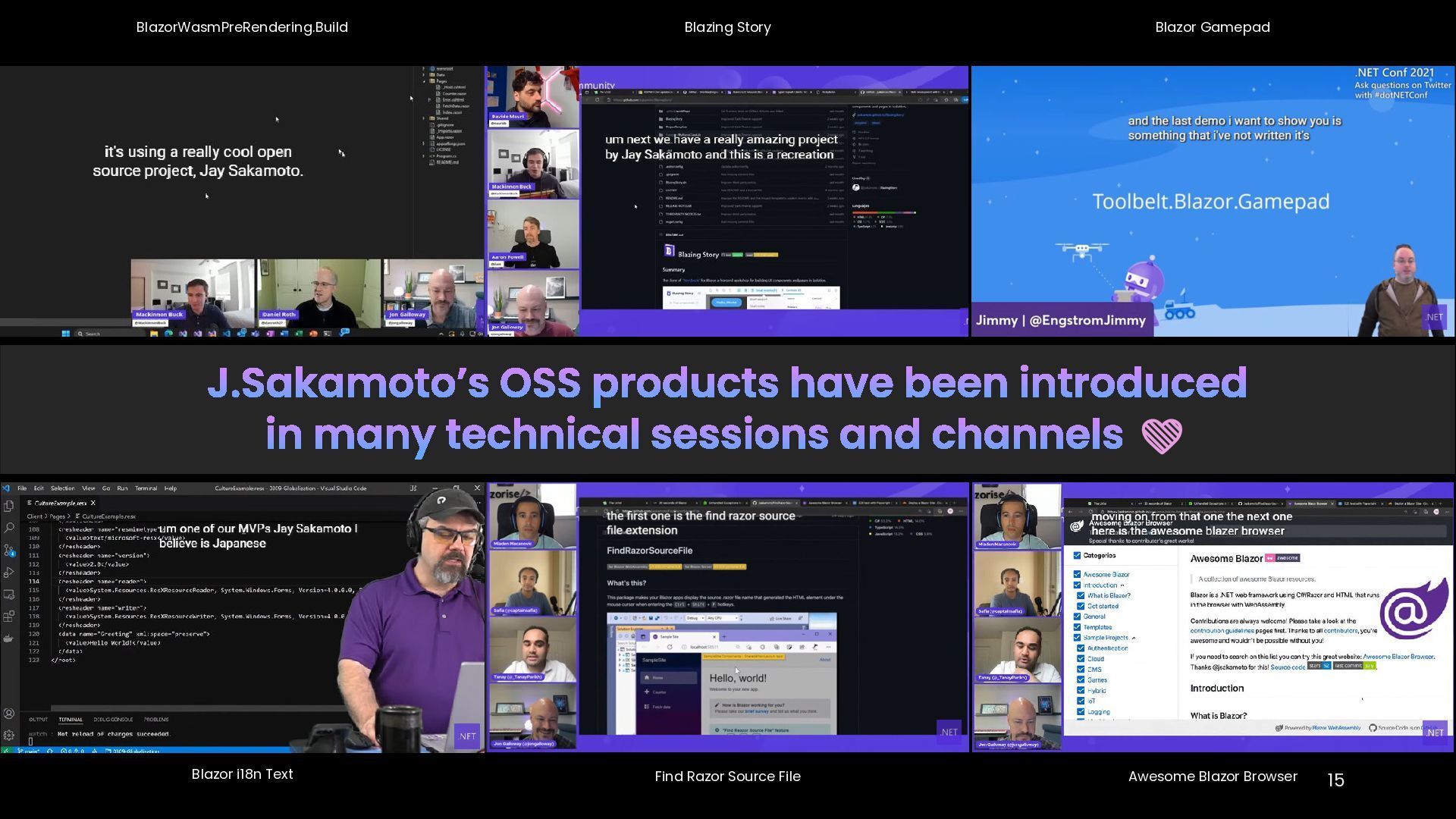Open the contributors link

pyautogui.click(x=1341, y=630)
